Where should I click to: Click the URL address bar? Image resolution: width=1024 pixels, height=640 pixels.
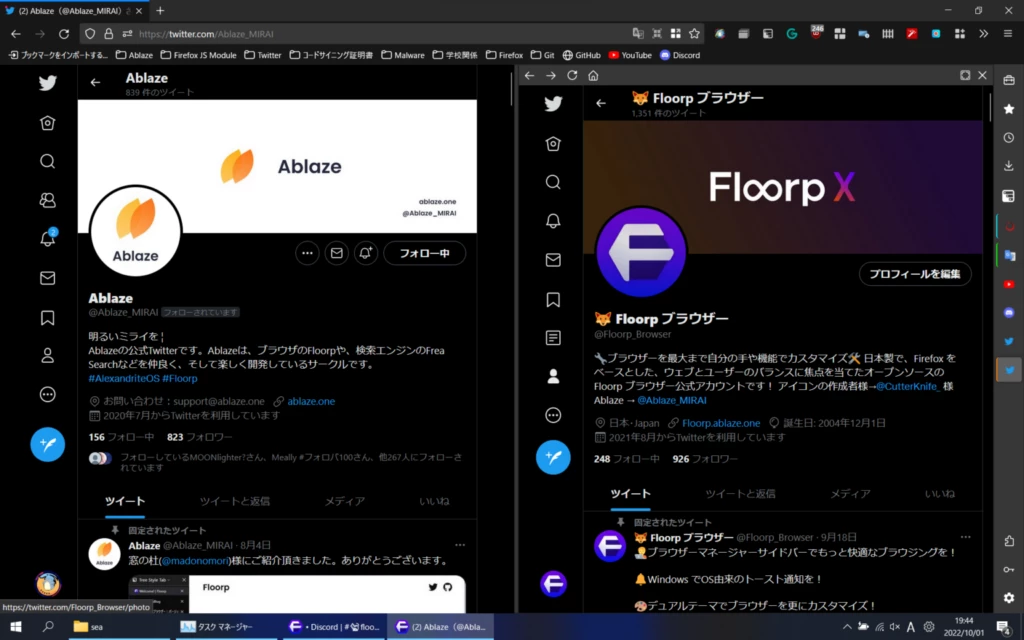click(380, 33)
